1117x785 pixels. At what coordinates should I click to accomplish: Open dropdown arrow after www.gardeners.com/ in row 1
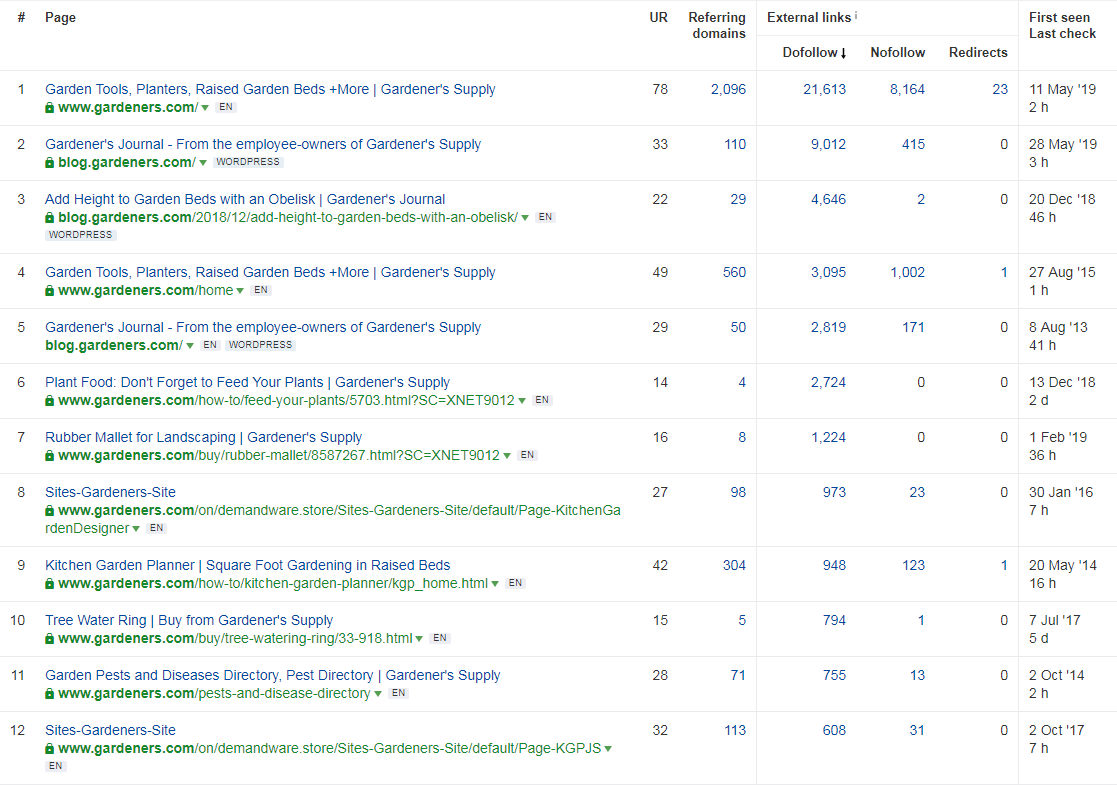coord(205,108)
